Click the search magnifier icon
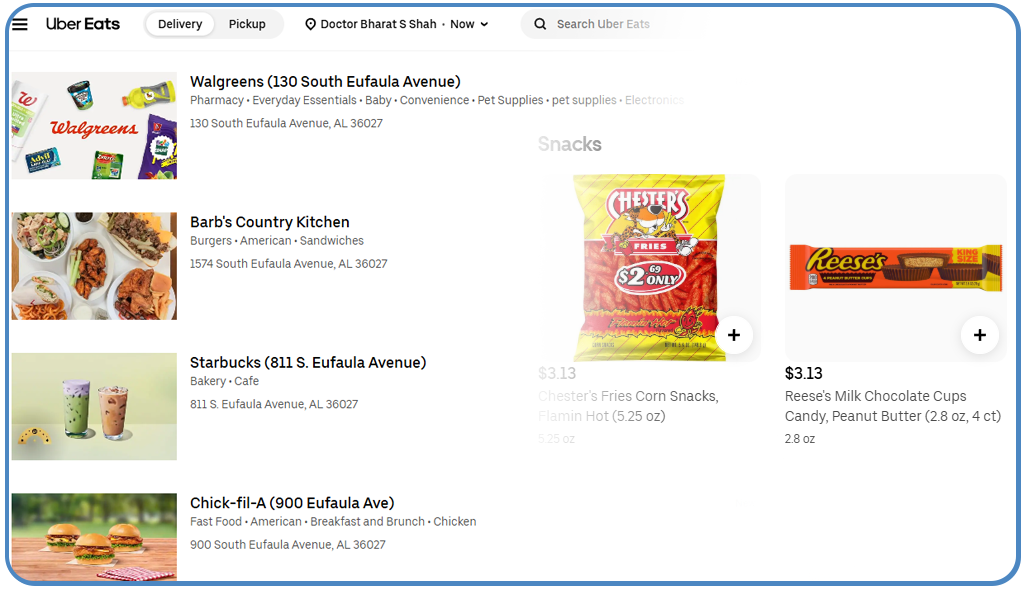 [x=540, y=24]
